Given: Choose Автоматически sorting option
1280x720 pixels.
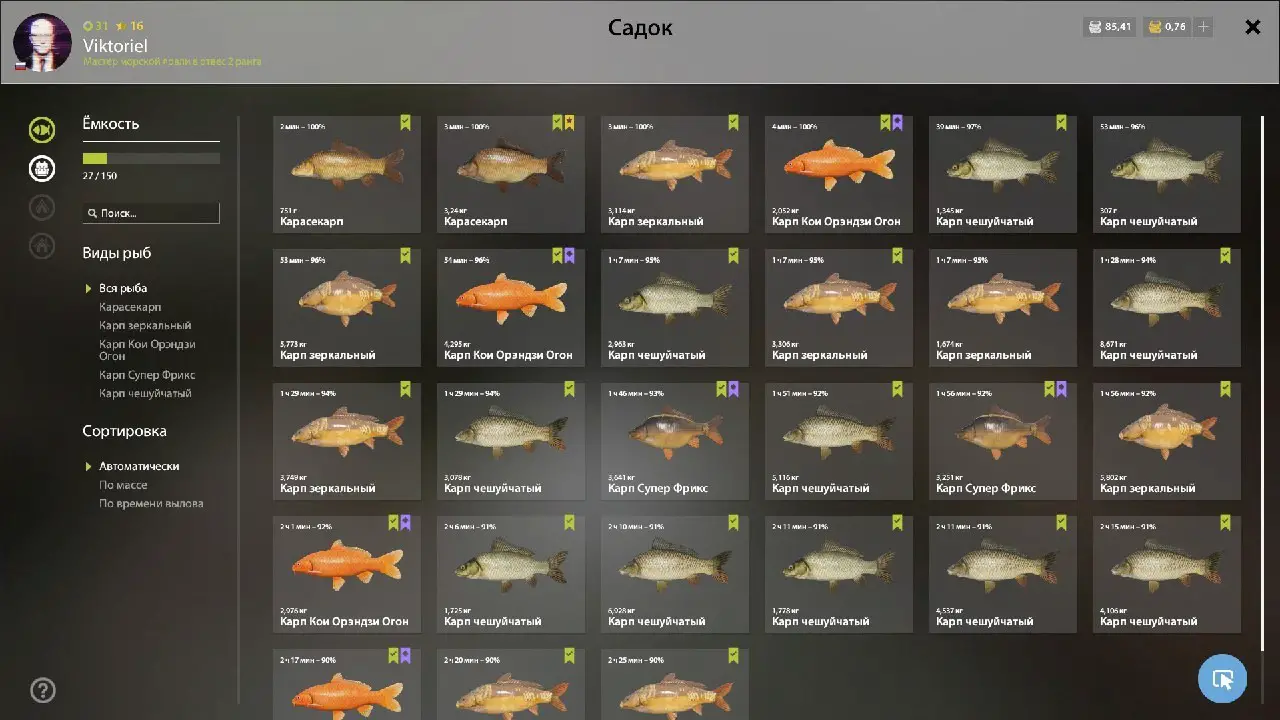Looking at the screenshot, I should point(139,466).
